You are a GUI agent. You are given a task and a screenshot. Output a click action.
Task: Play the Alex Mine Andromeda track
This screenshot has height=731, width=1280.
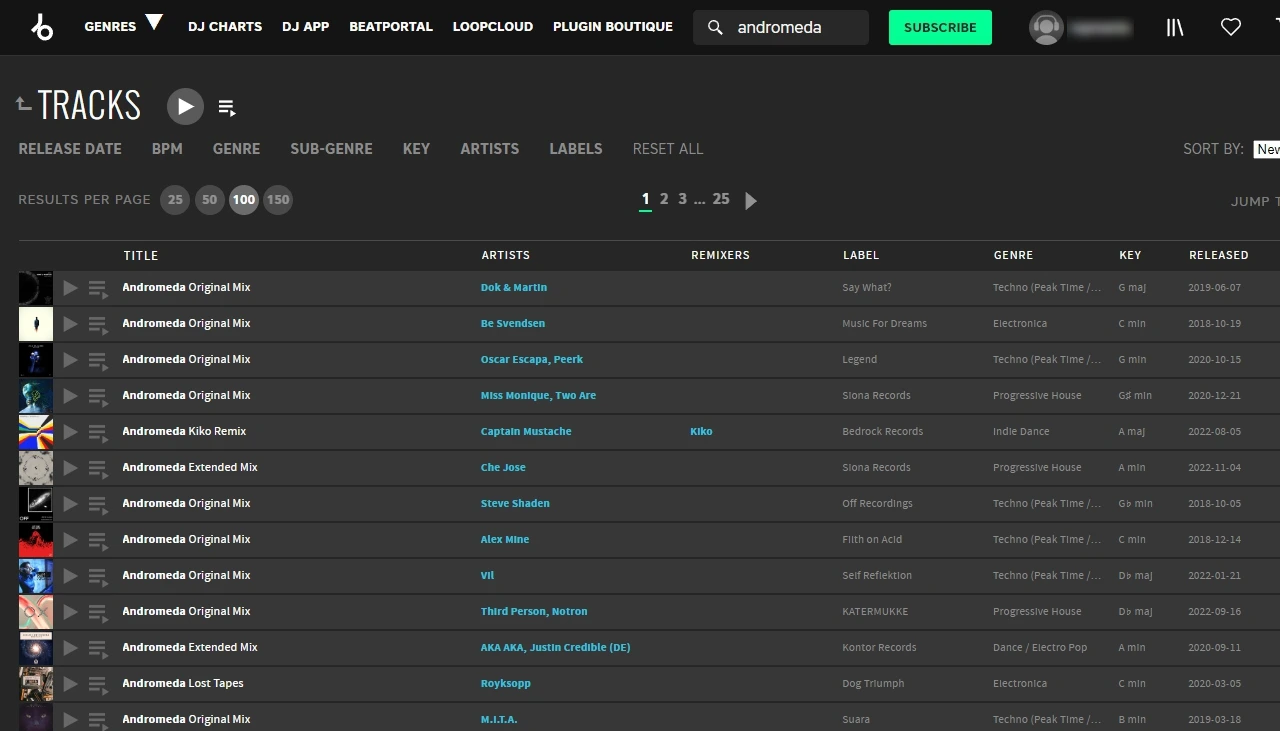pos(70,540)
